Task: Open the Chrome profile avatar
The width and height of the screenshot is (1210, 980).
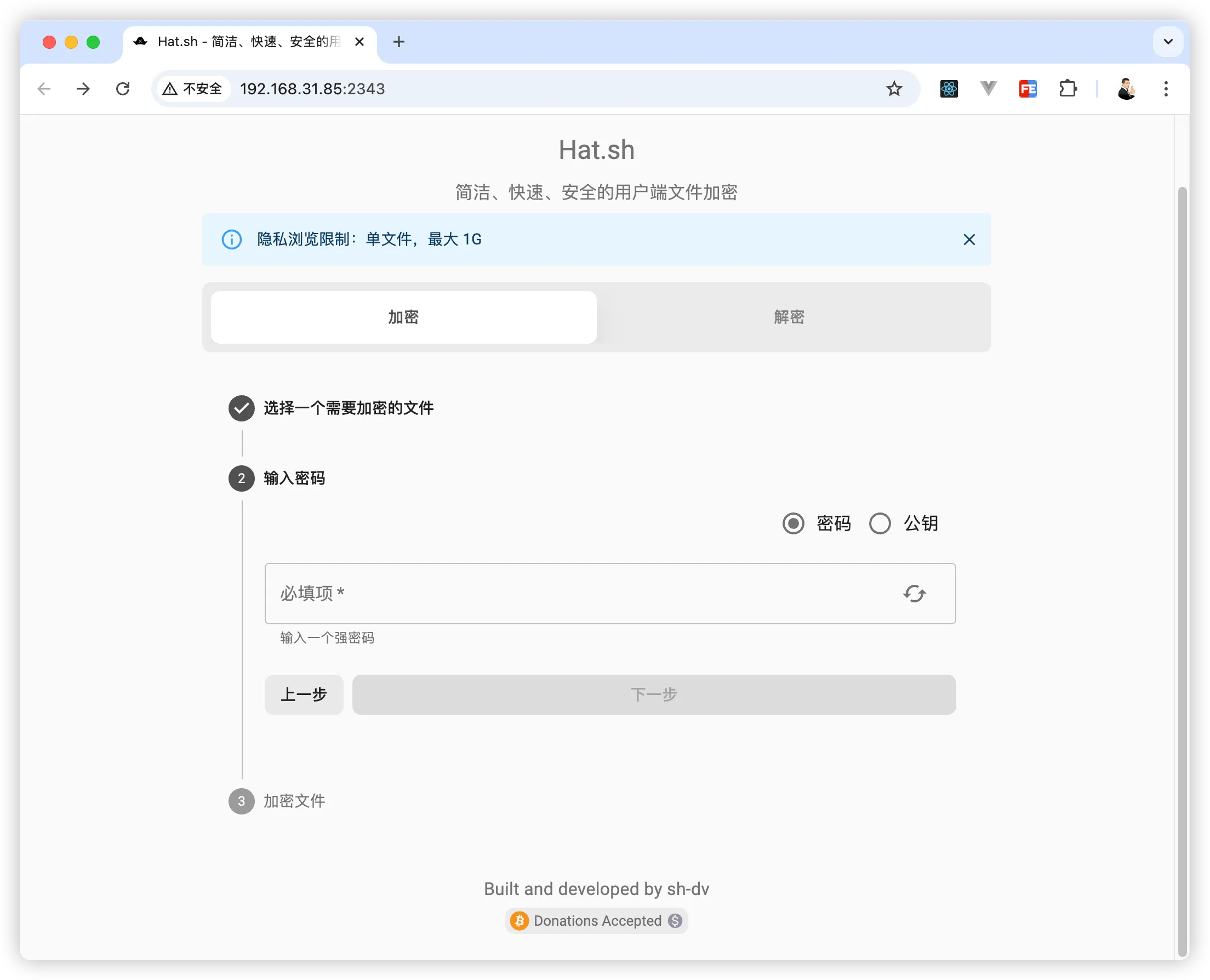Action: pos(1127,89)
